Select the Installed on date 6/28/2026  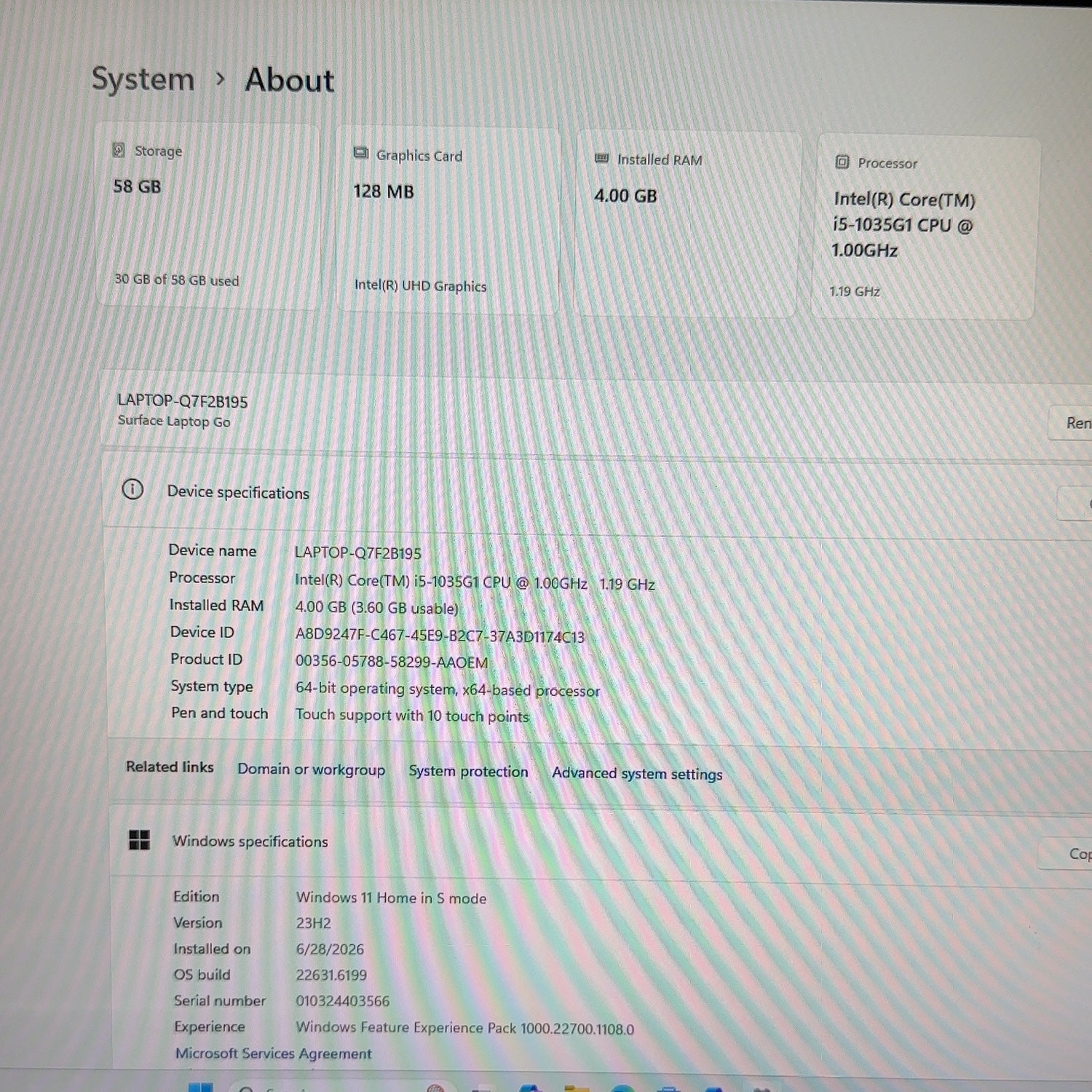[x=330, y=949]
